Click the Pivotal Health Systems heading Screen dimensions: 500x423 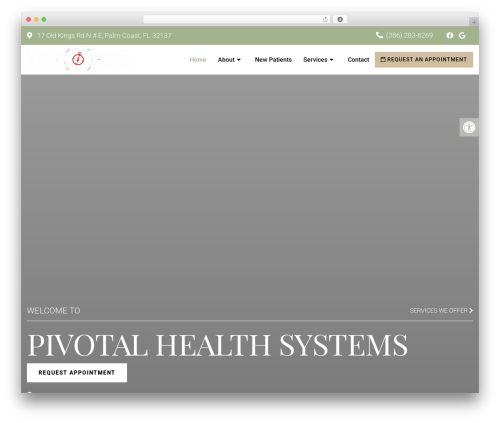217,345
